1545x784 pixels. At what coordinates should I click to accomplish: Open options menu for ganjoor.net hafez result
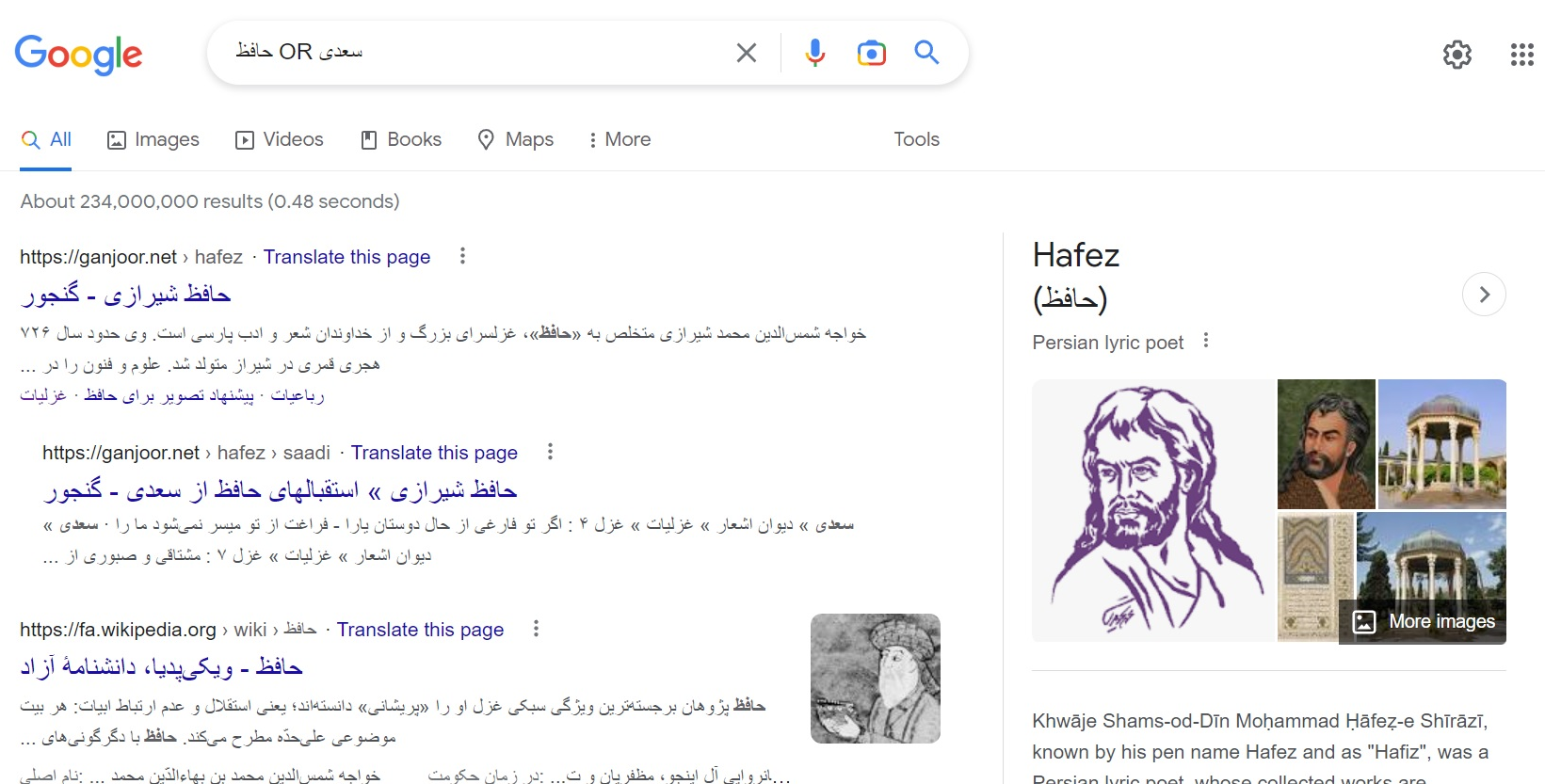462,256
